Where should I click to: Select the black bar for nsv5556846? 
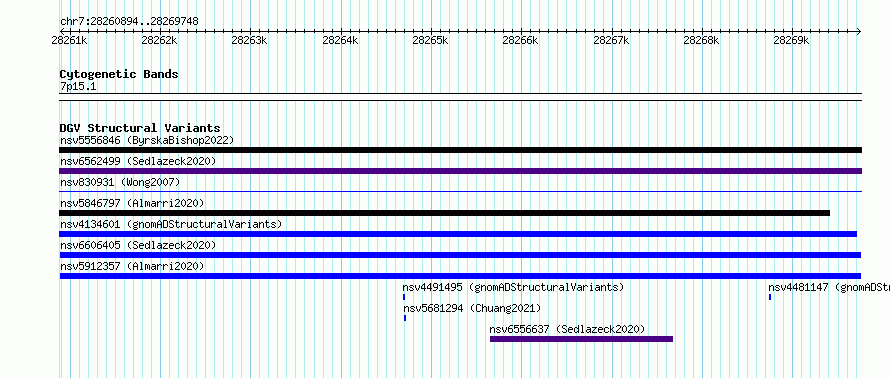(460, 150)
